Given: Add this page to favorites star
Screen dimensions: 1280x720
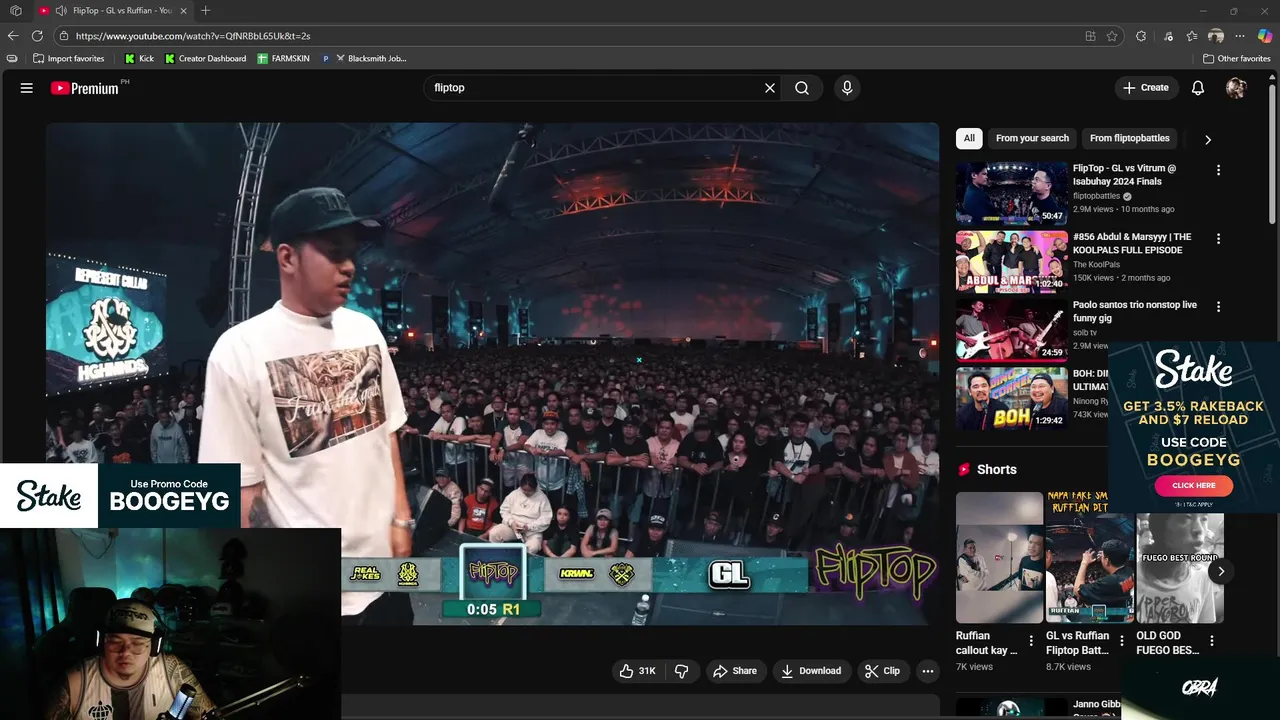Looking at the screenshot, I should tap(1112, 36).
